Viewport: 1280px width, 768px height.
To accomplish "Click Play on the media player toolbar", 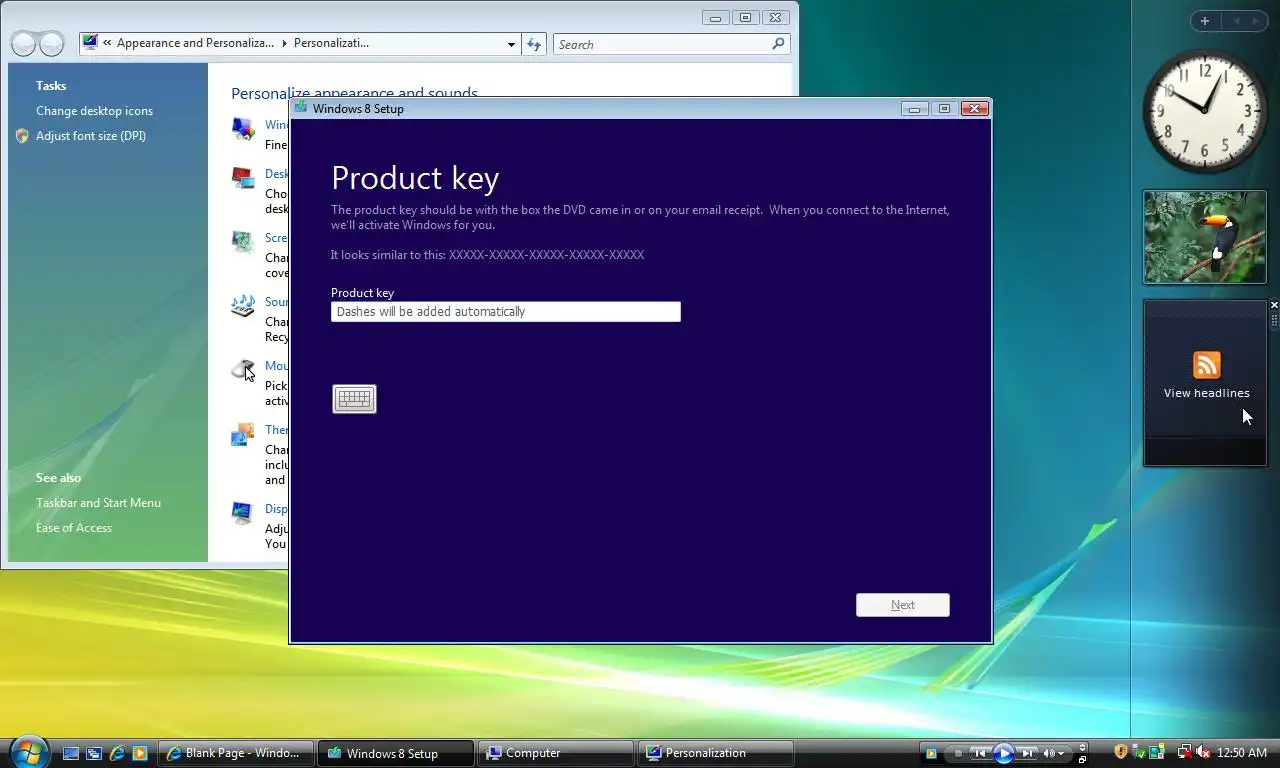I will [x=1004, y=753].
